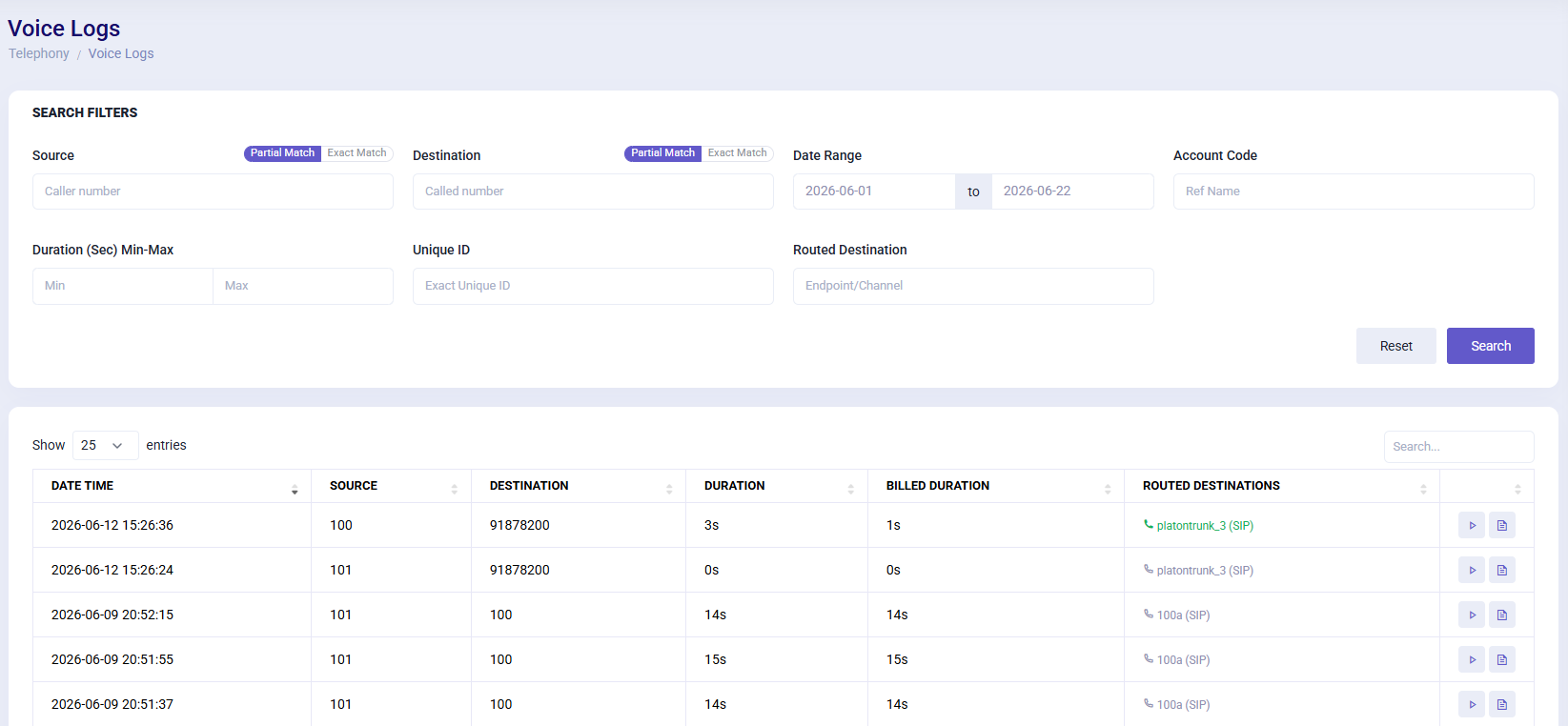The height and width of the screenshot is (726, 1568).
Task: Open details for the 20:51:37 call
Action: pos(1502,704)
